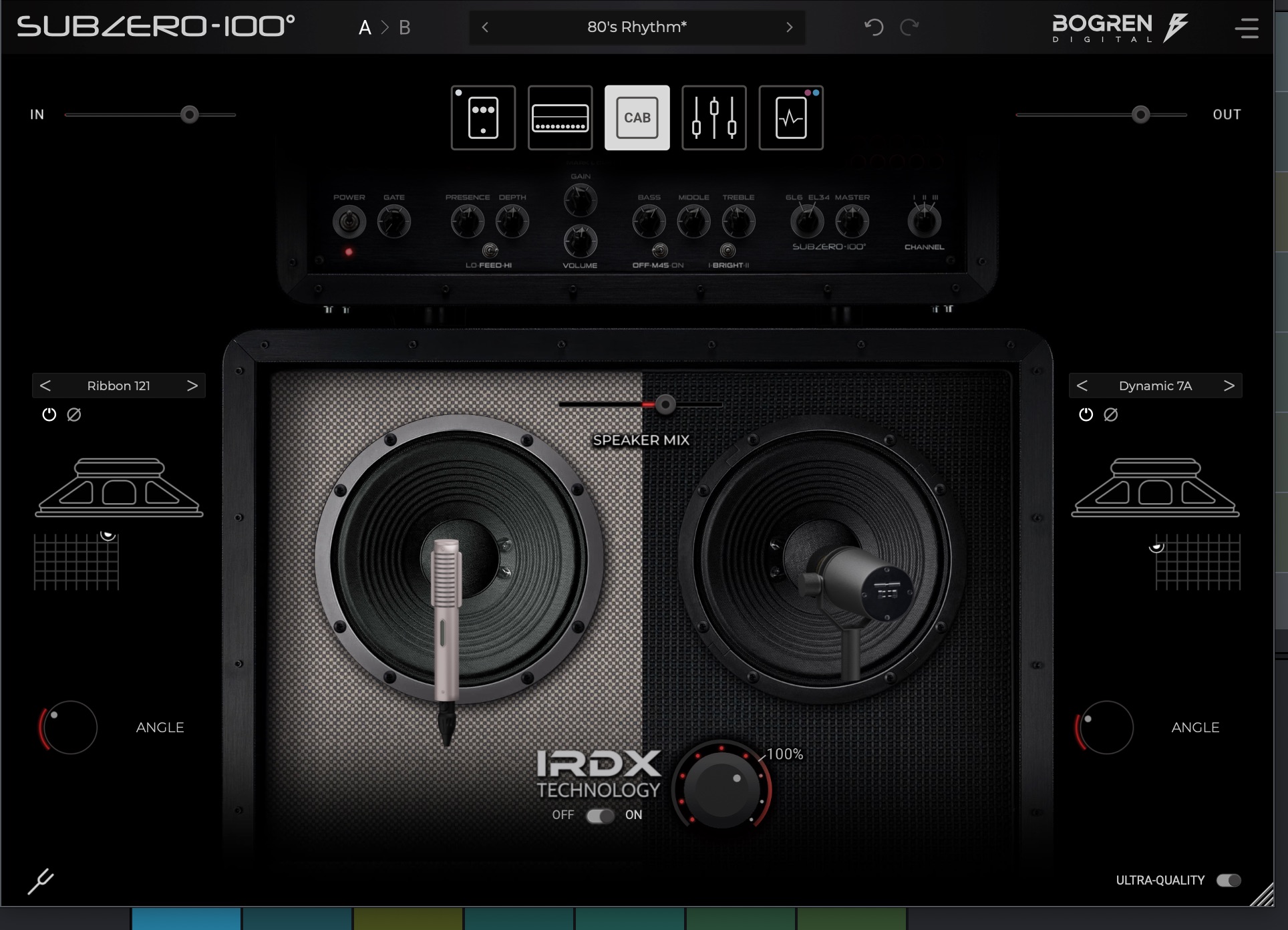
Task: Toggle power for Dynamic 7A mic
Action: [1086, 415]
